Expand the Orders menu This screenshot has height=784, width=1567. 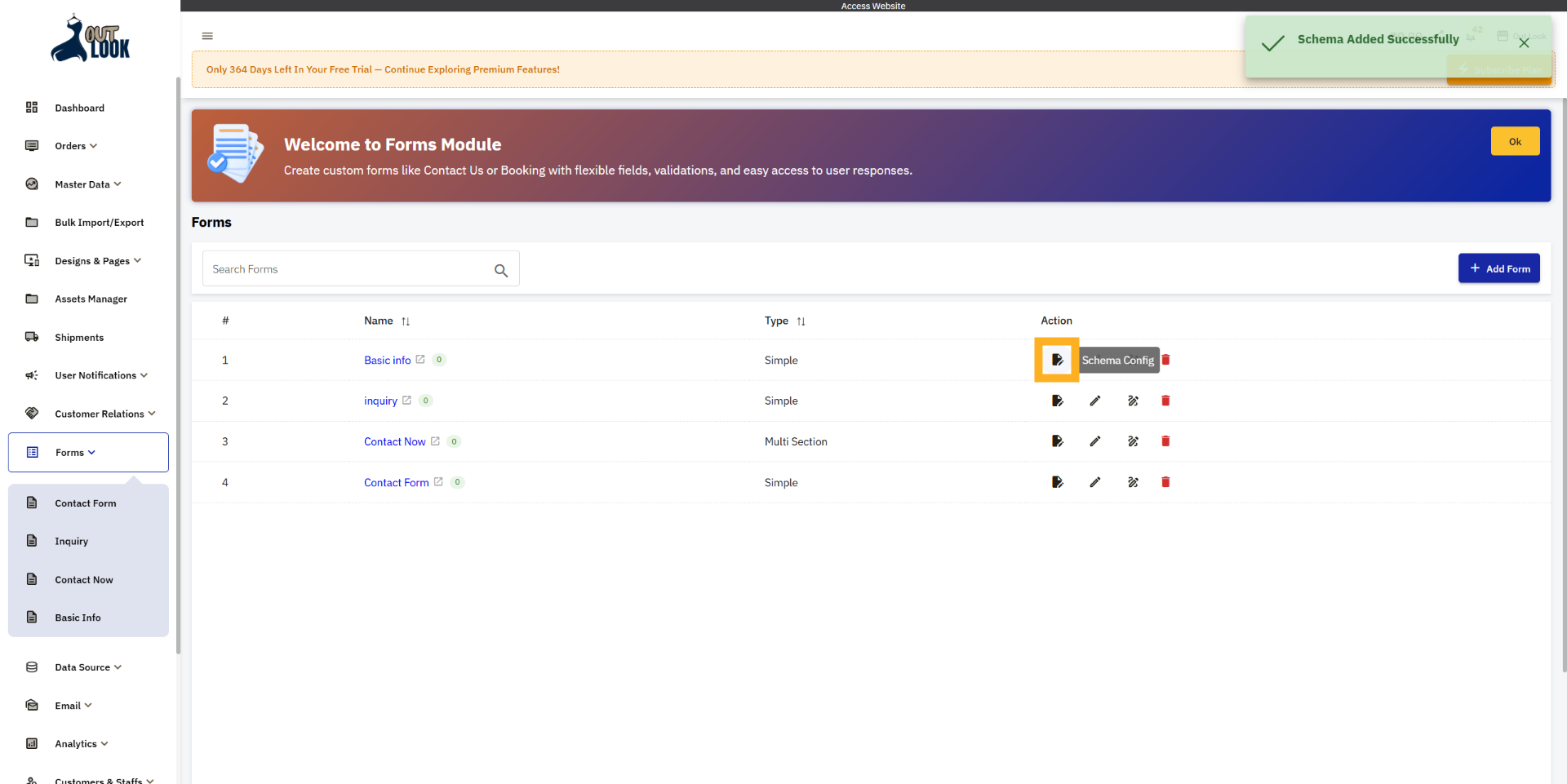pos(69,145)
